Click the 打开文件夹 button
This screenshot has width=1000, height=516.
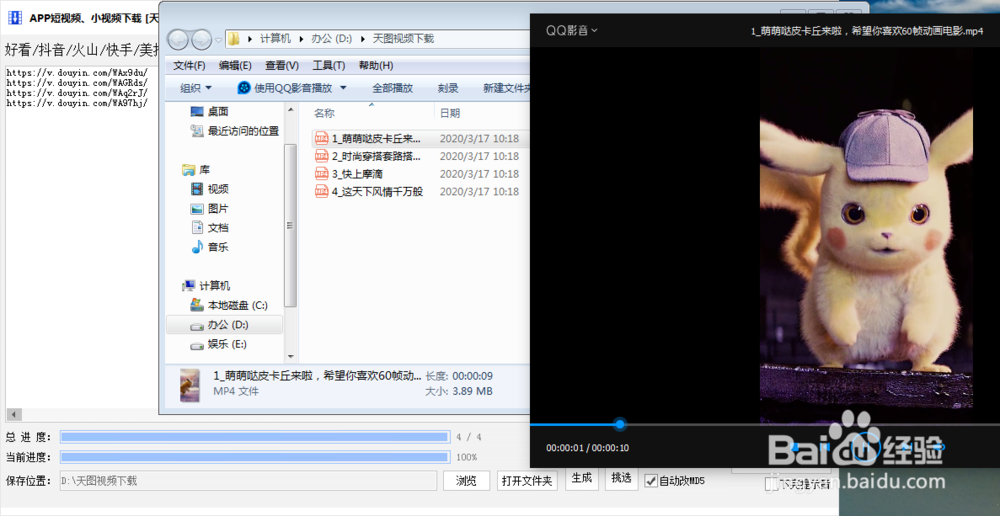[x=527, y=481]
